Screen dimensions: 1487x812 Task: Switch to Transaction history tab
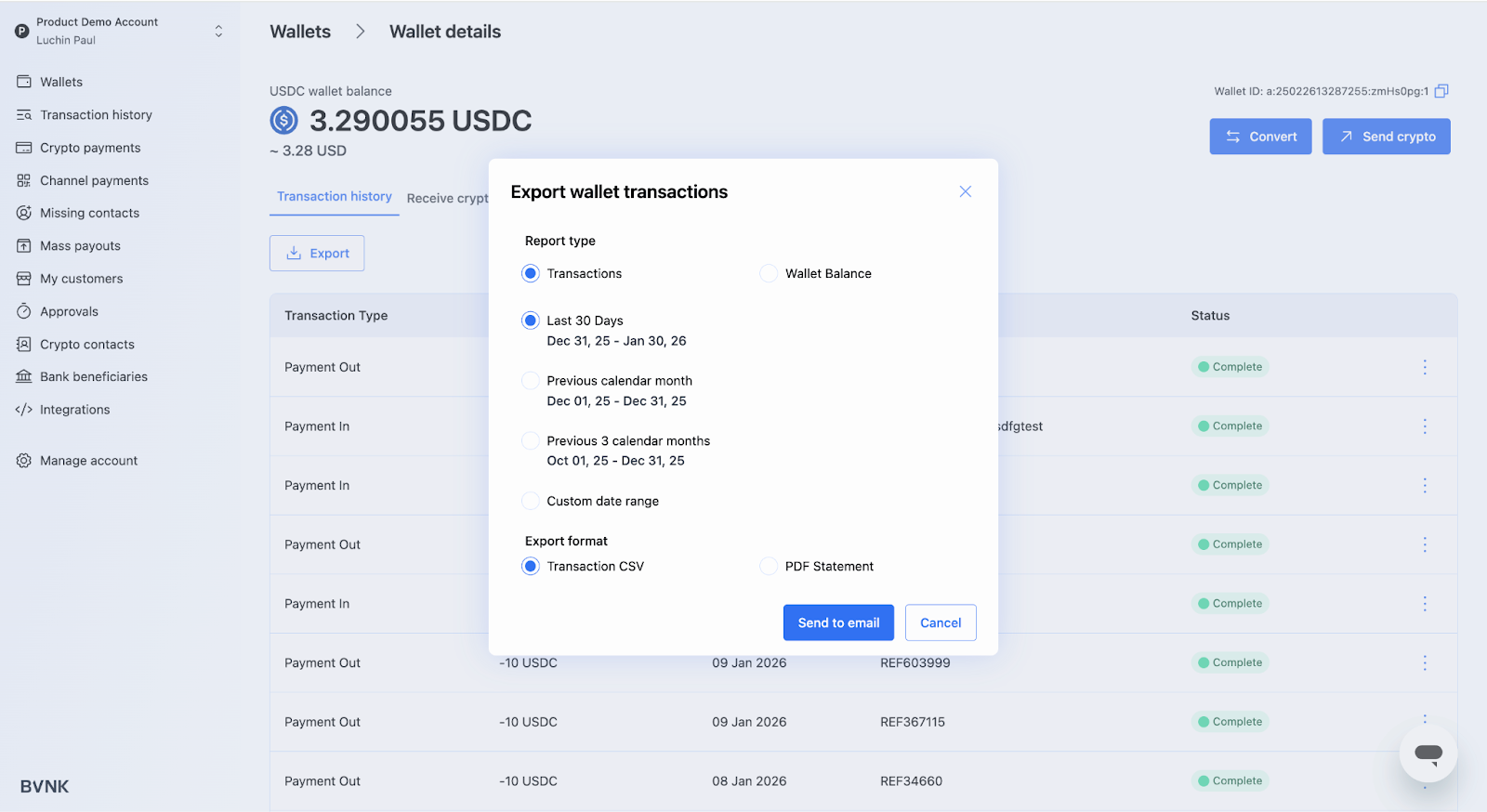335,197
